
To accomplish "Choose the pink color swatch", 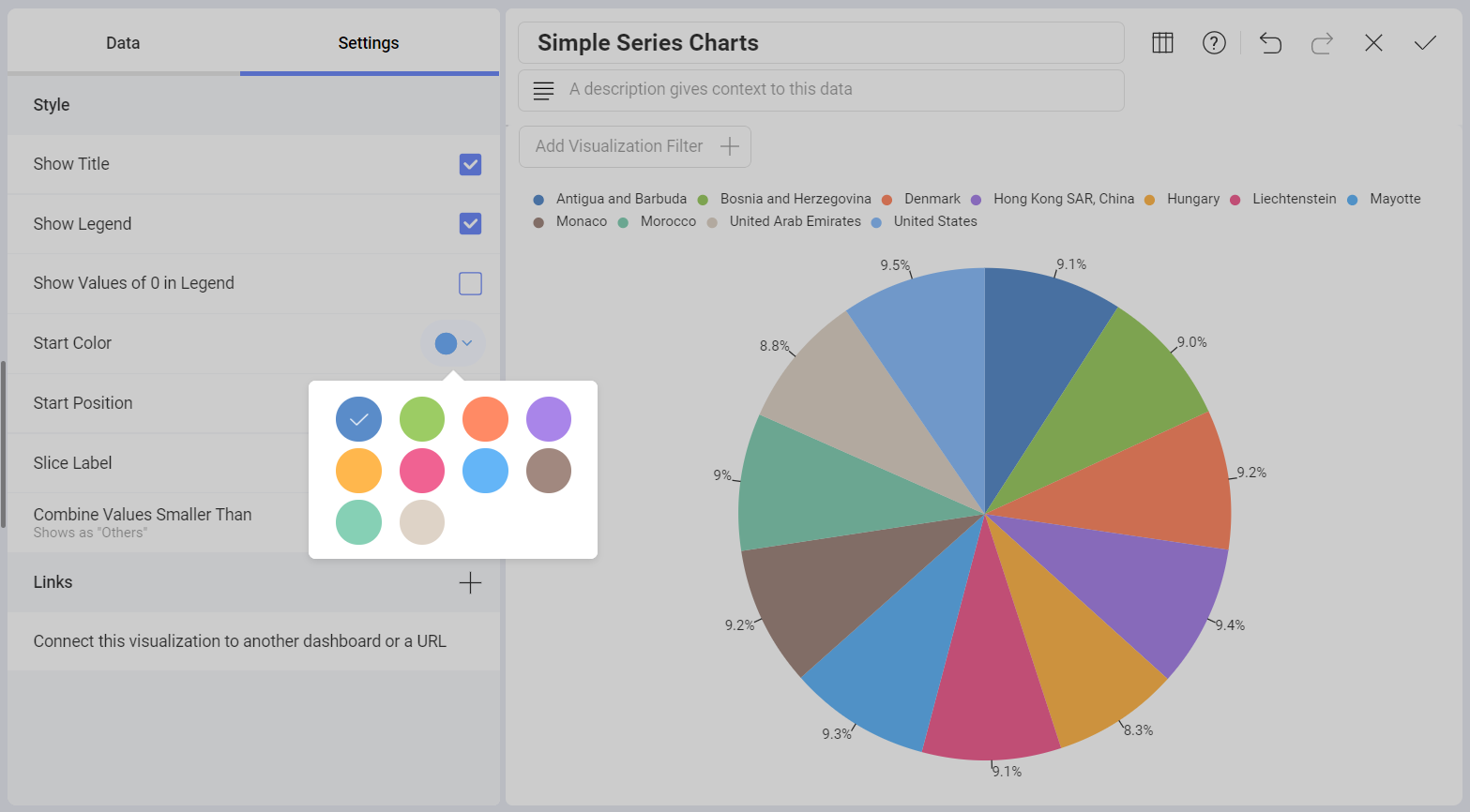I will [422, 471].
